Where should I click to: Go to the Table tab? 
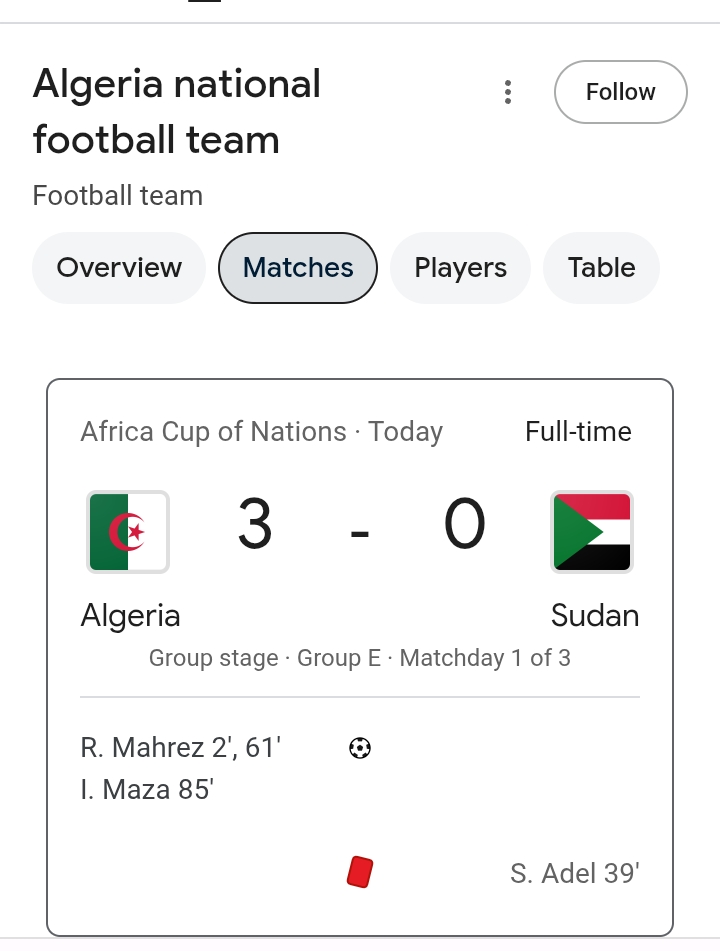[x=601, y=268]
